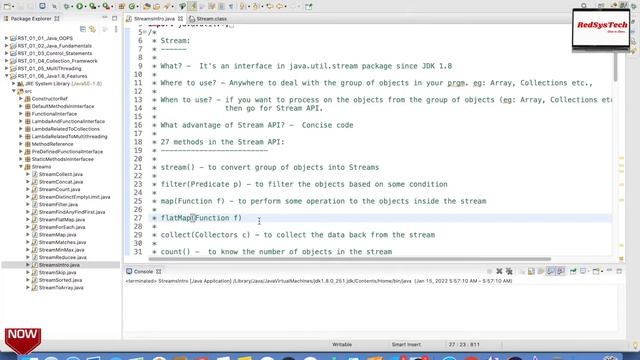The image size is (640, 360).
Task: Toggle Link with Editor in Package Explorer
Action: click(x=93, y=29)
